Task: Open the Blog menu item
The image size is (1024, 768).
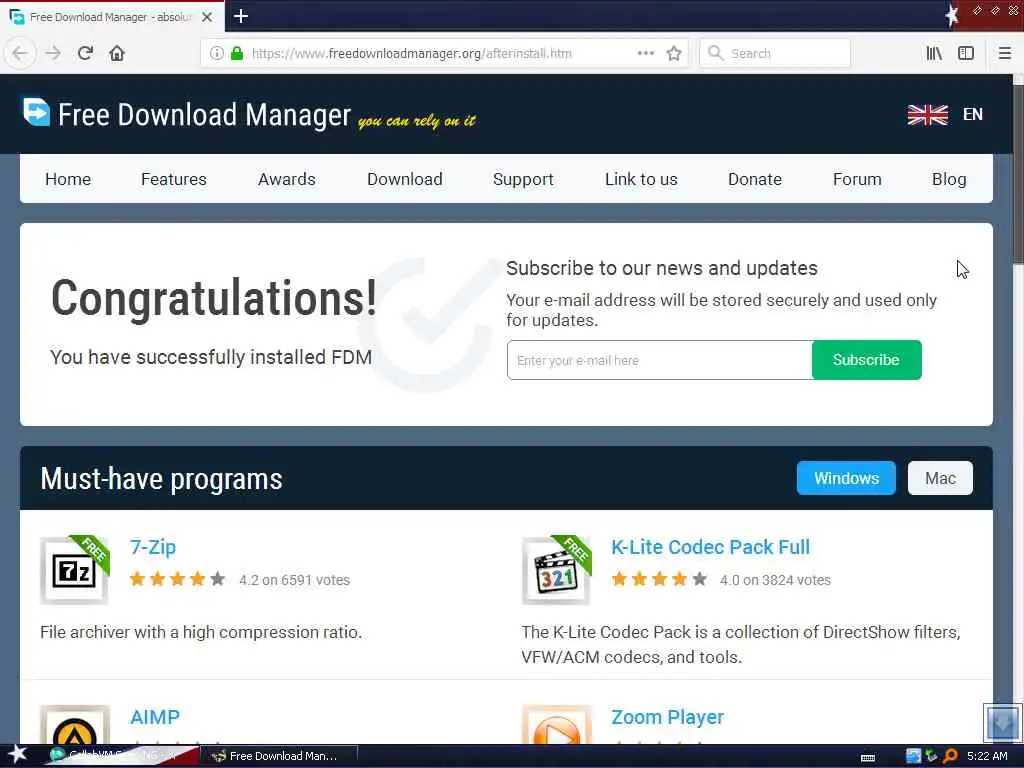Action: [x=949, y=180]
